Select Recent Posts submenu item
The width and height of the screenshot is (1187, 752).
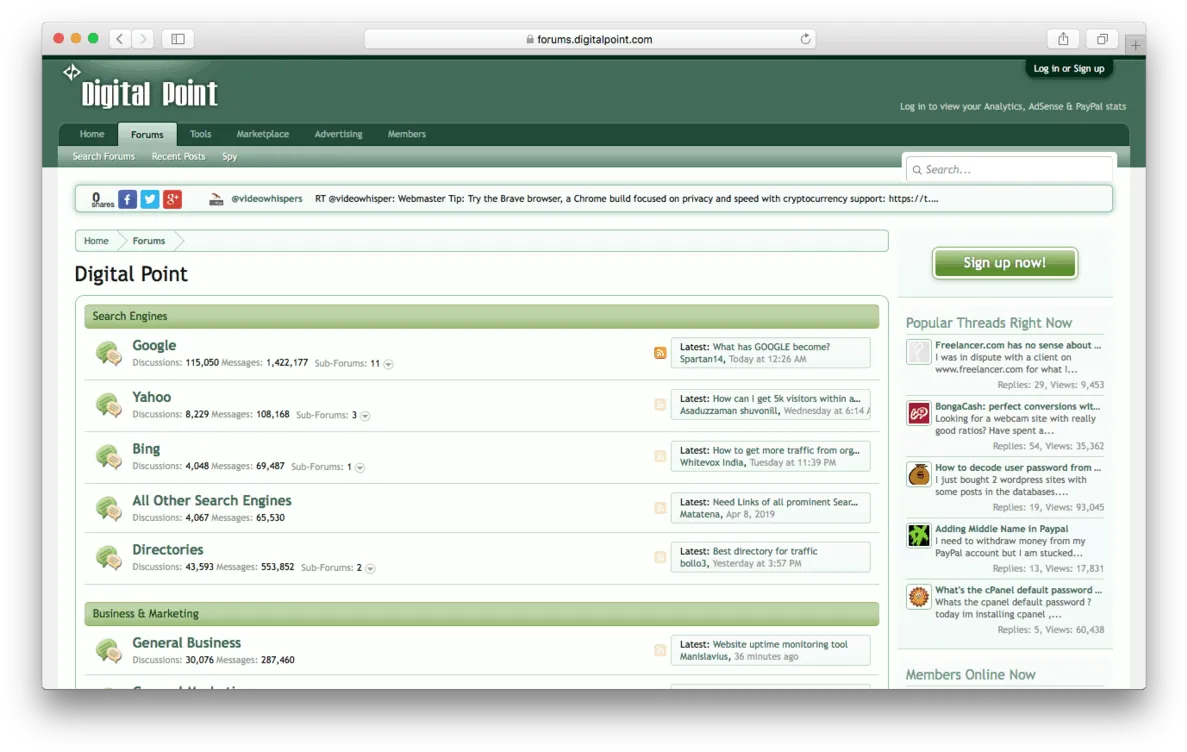coord(178,157)
